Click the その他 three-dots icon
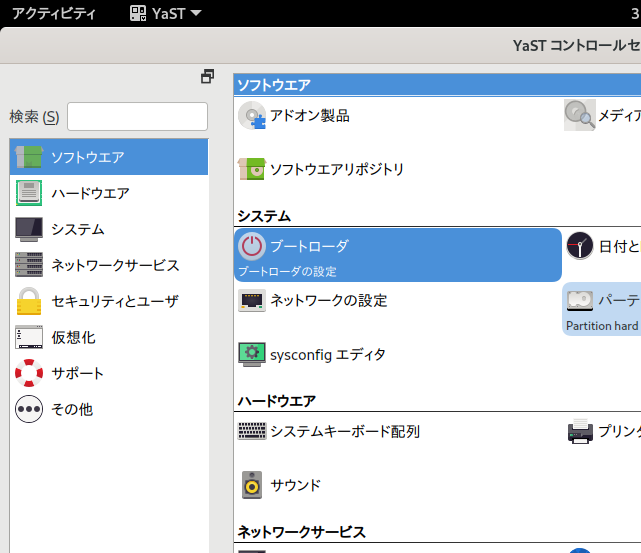The height and width of the screenshot is (553, 641). coord(29,409)
